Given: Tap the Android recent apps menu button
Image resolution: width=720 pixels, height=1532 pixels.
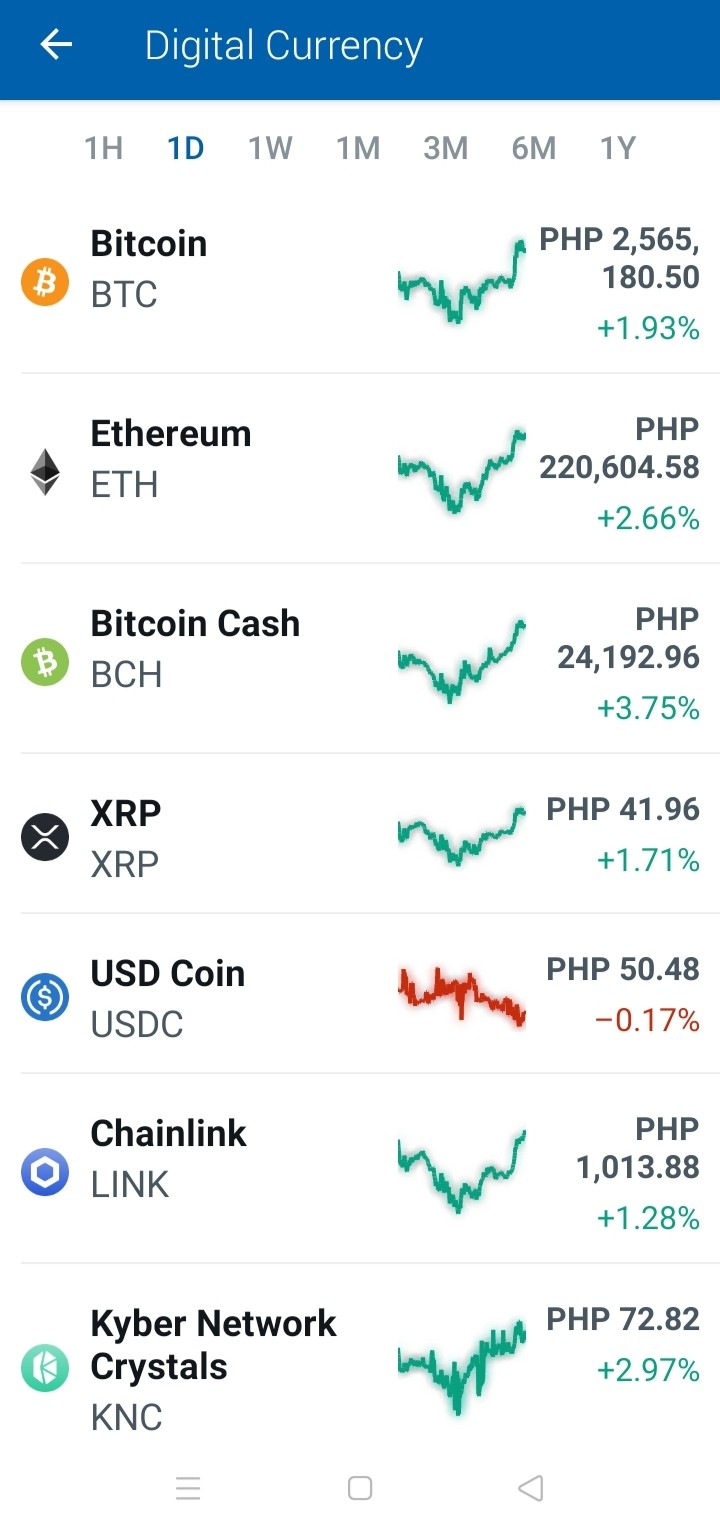Looking at the screenshot, I should (188, 1488).
